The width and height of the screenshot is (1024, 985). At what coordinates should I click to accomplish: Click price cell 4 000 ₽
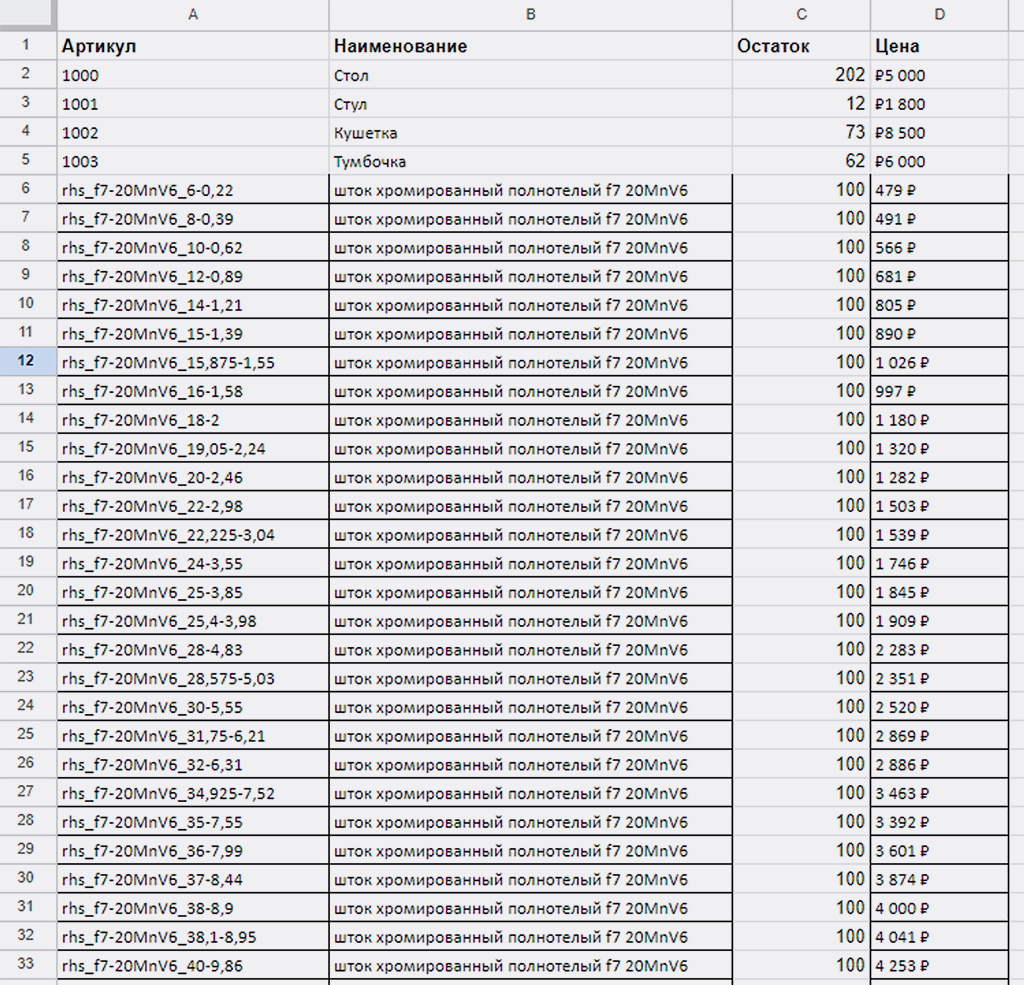[939, 908]
